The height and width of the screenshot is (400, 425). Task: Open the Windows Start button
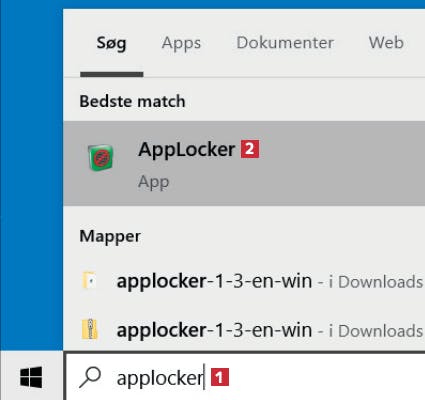pyautogui.click(x=31, y=377)
